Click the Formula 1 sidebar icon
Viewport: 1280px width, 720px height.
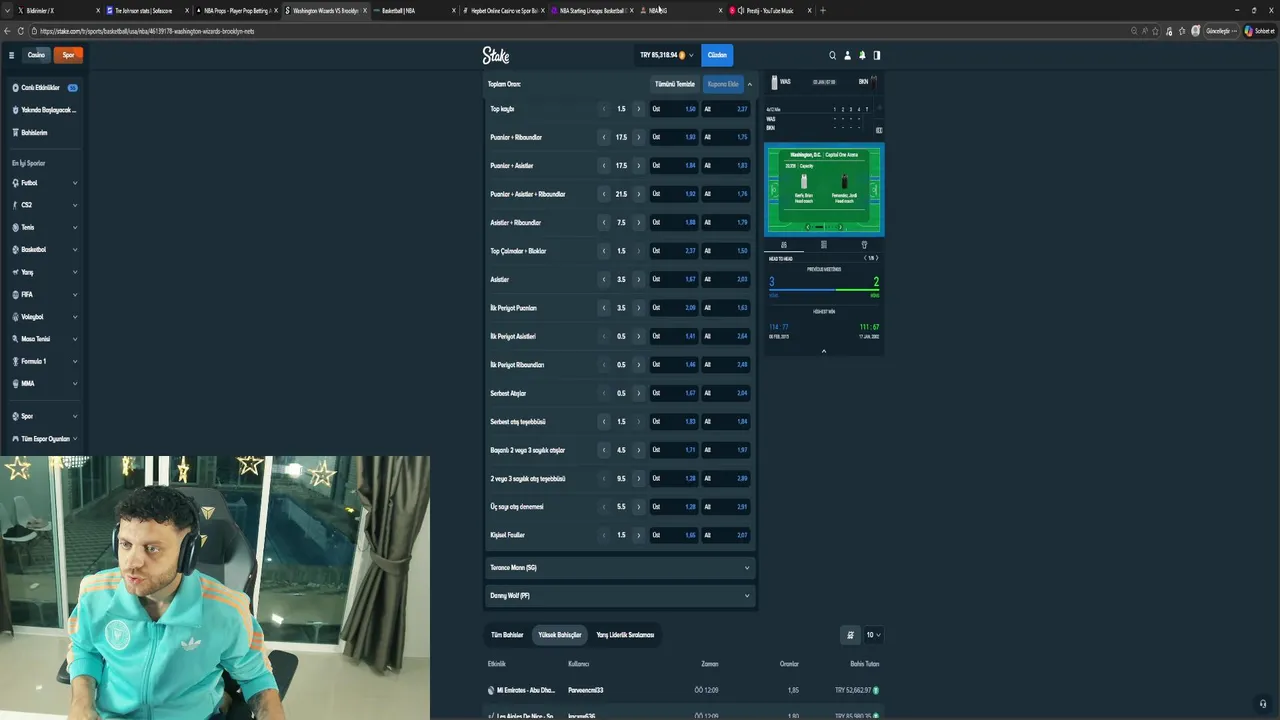pyautogui.click(x=15, y=361)
